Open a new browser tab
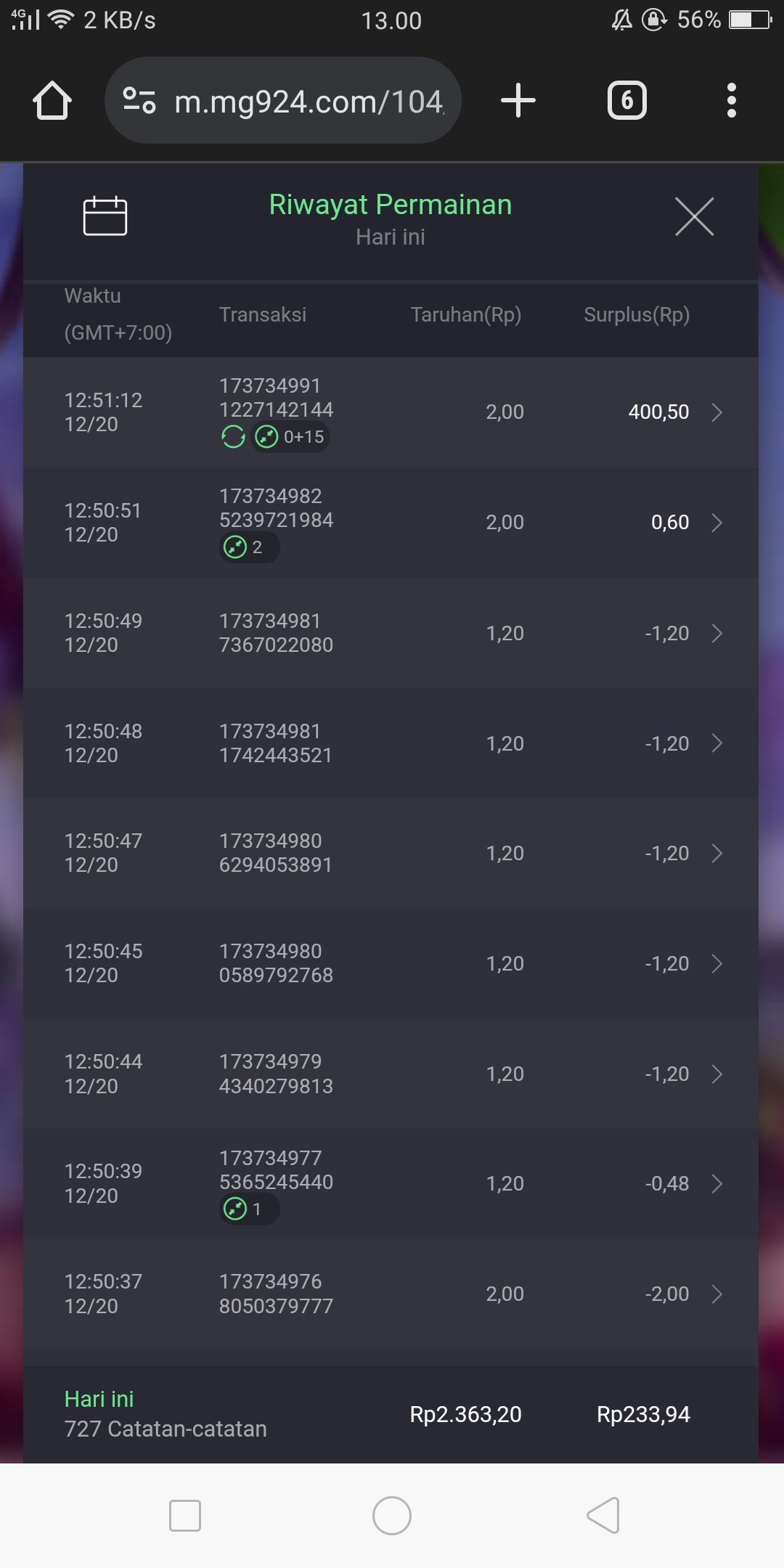This screenshot has width=784, height=1568. tap(518, 100)
